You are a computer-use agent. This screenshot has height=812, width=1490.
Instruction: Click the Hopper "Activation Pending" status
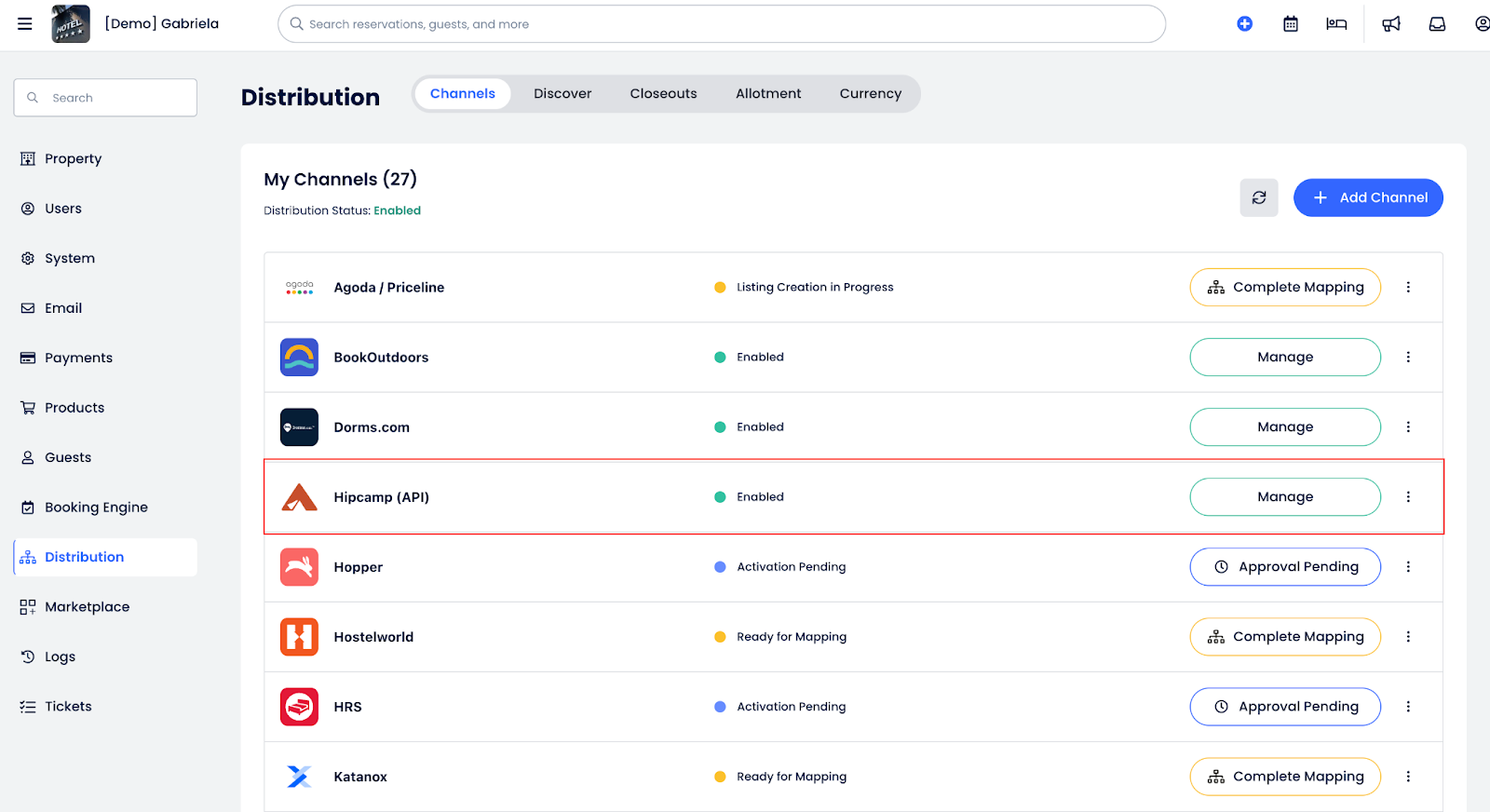click(x=792, y=567)
